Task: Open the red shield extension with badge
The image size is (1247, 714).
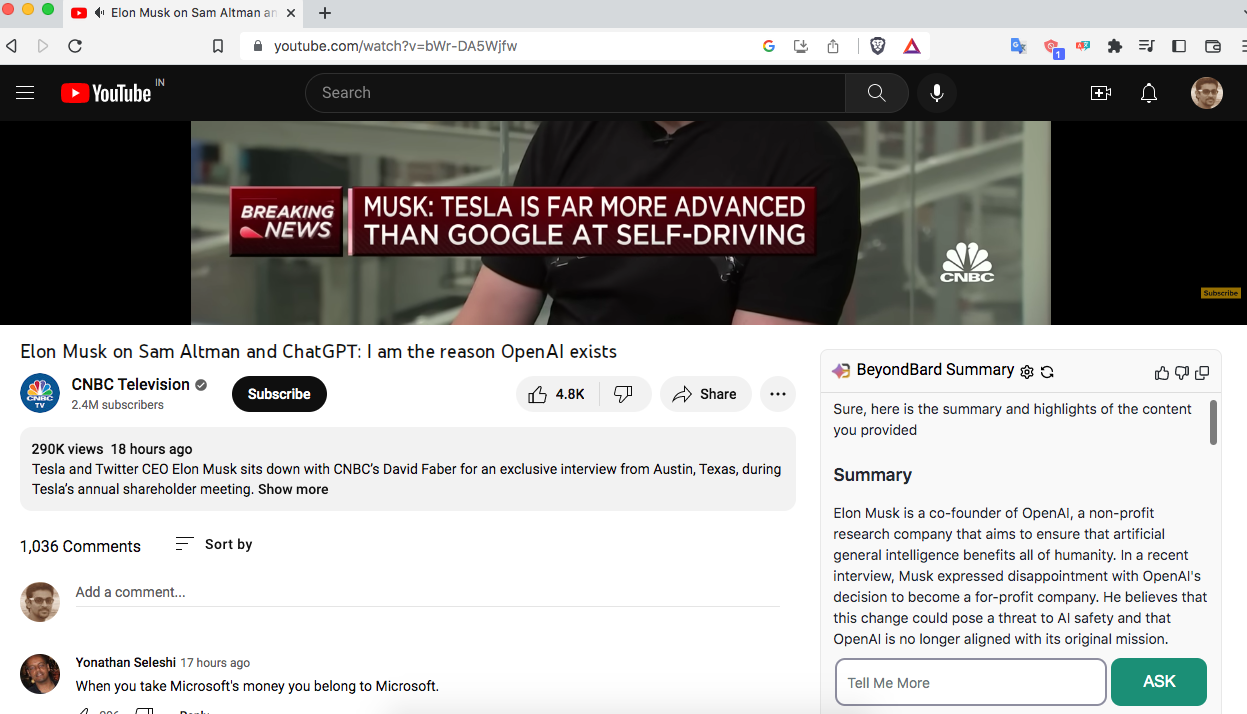Action: [1052, 47]
